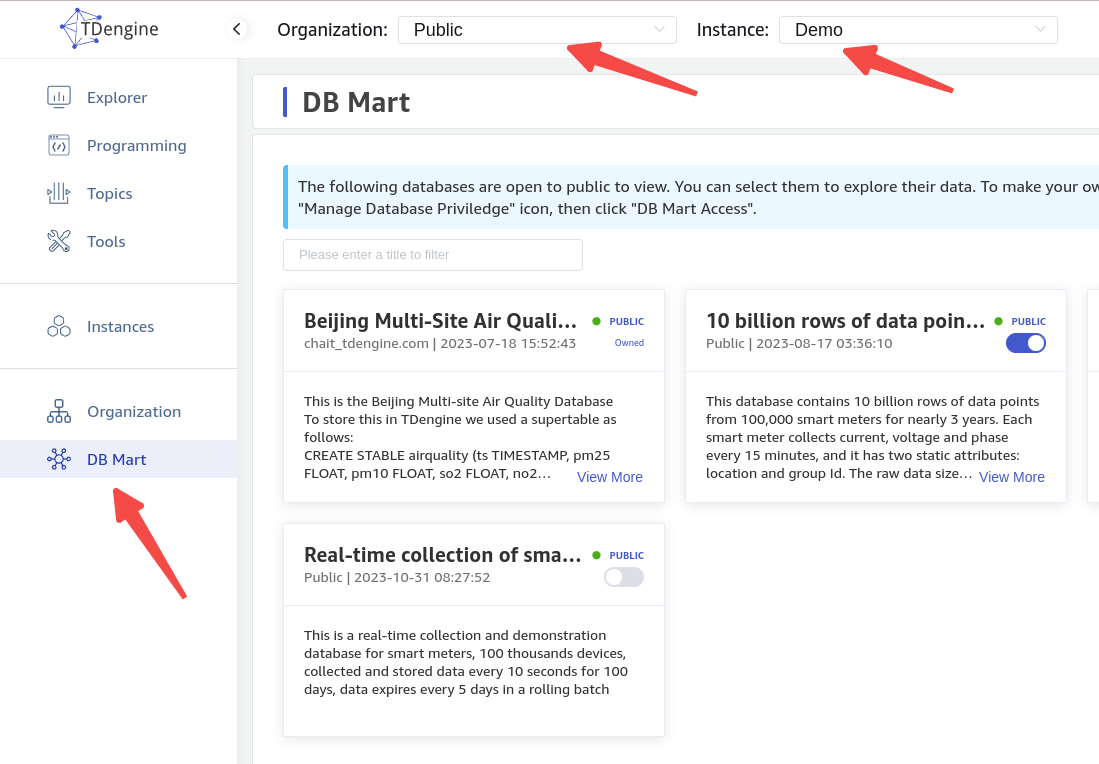Open the Instance dropdown showing Demo

click(917, 30)
